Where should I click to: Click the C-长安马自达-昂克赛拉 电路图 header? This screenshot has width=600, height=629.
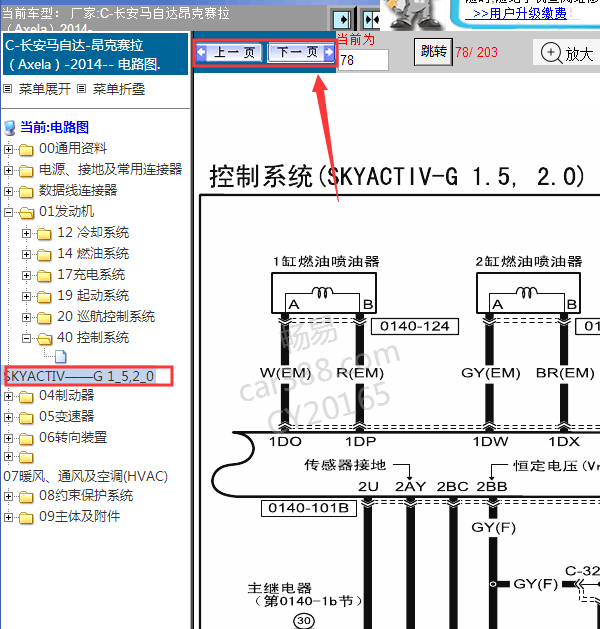pyautogui.click(x=95, y=55)
